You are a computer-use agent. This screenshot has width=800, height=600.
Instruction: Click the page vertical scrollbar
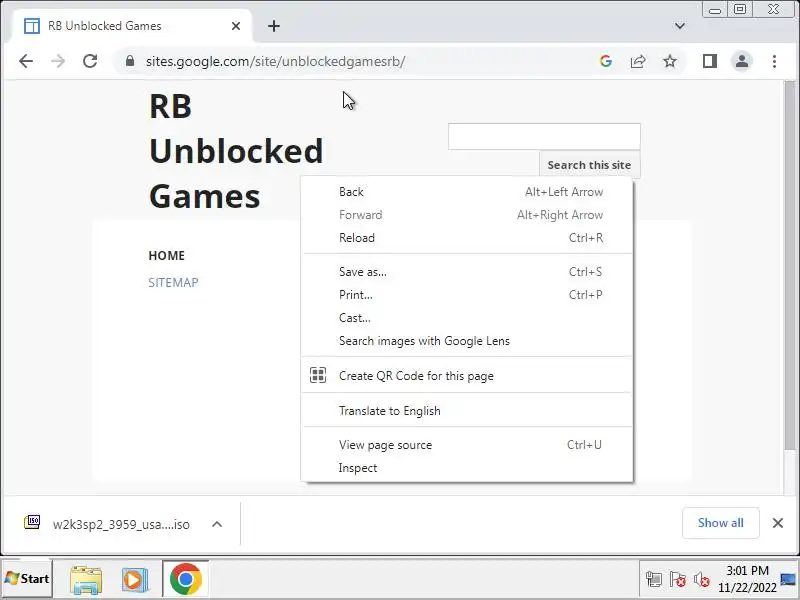(790, 265)
